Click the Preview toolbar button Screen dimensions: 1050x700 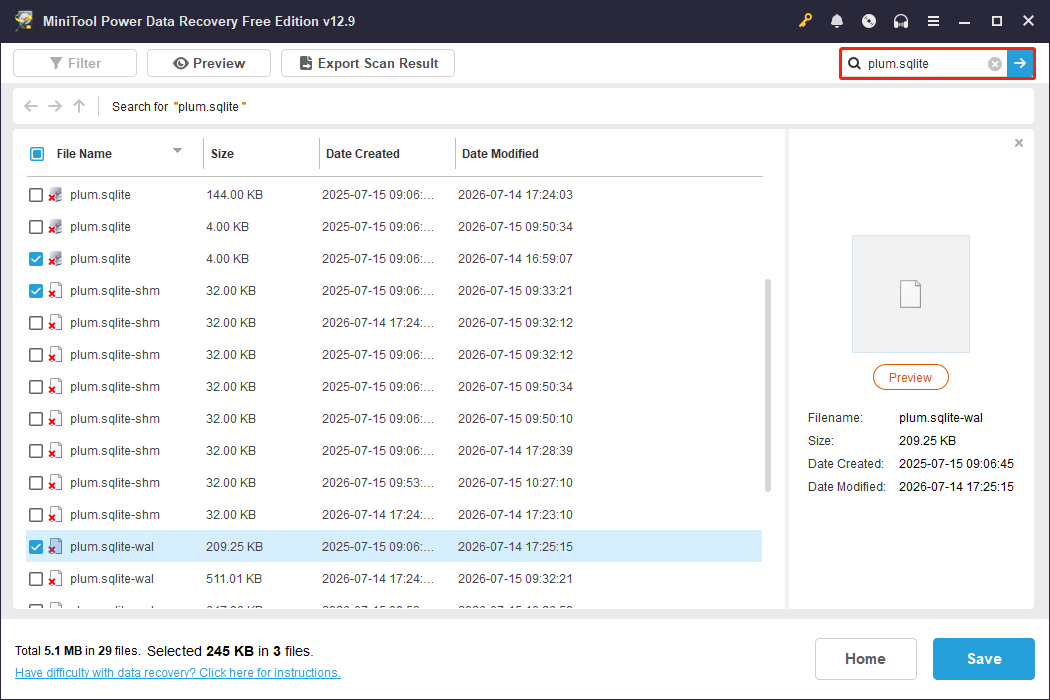(209, 63)
